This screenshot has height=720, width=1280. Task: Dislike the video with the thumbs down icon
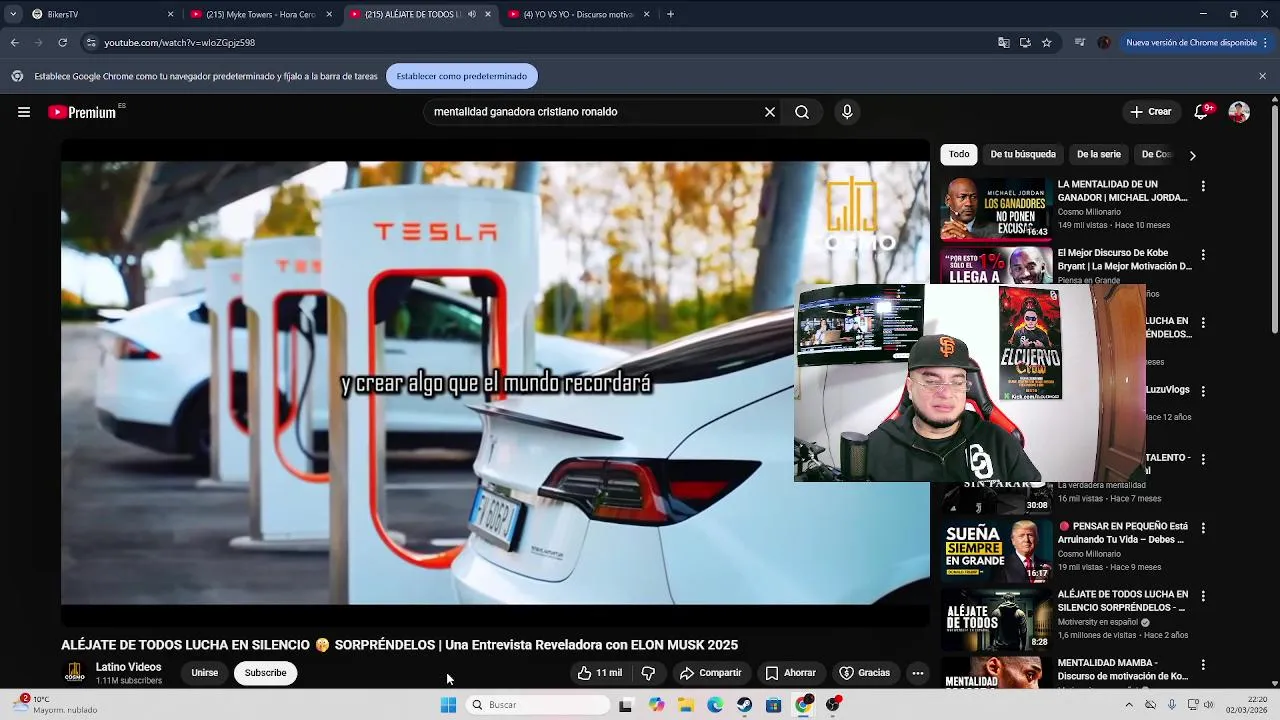tap(648, 673)
